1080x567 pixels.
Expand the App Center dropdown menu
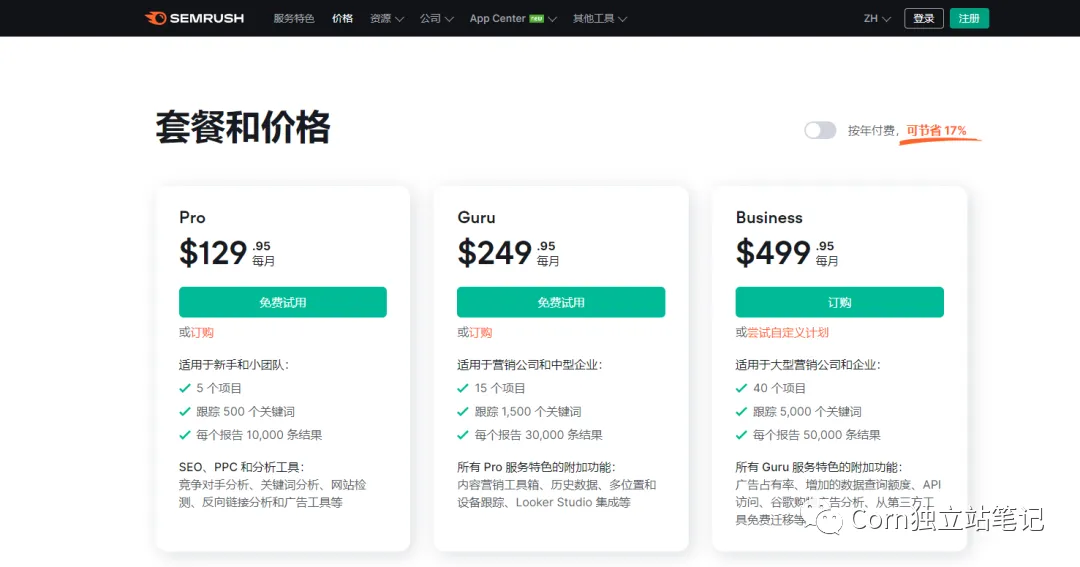click(512, 19)
